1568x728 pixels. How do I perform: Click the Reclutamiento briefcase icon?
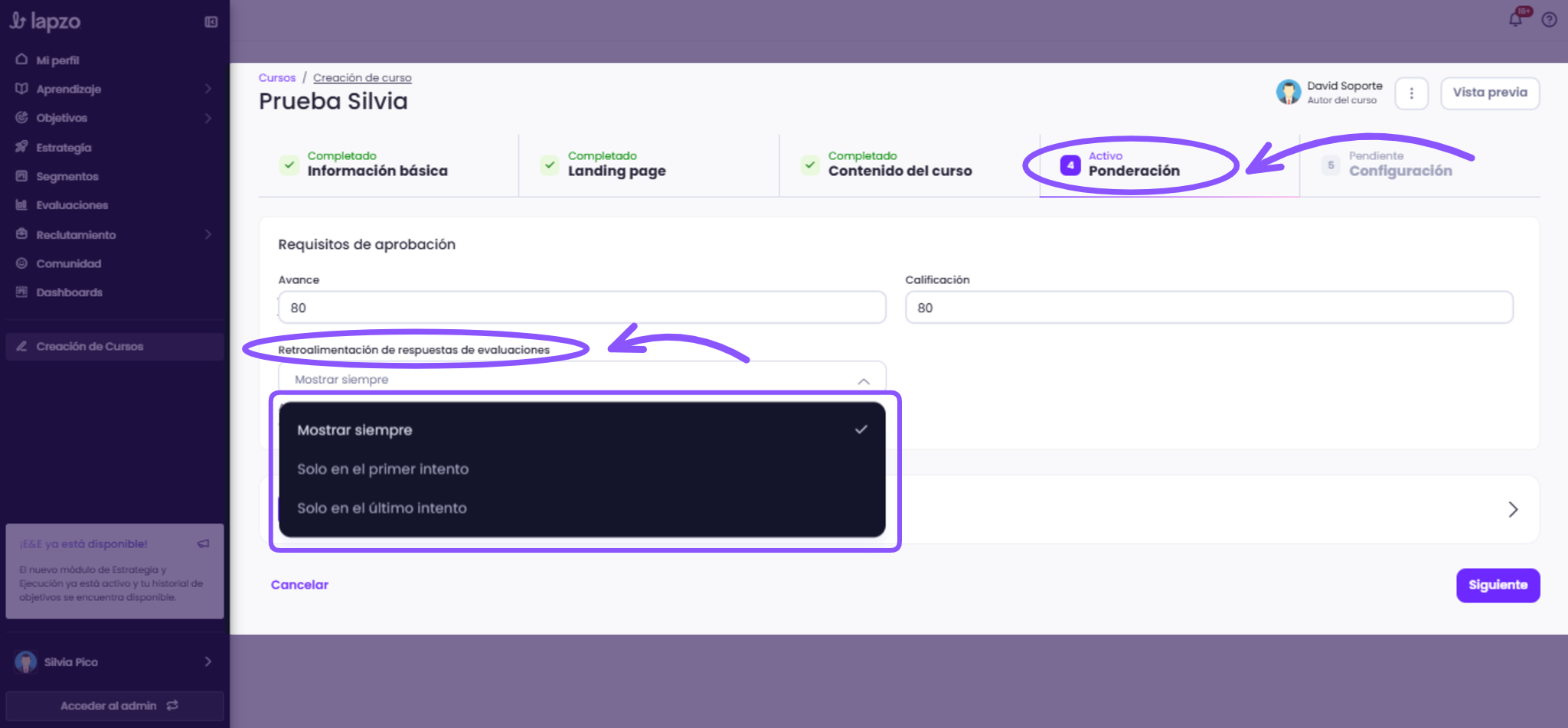point(21,234)
